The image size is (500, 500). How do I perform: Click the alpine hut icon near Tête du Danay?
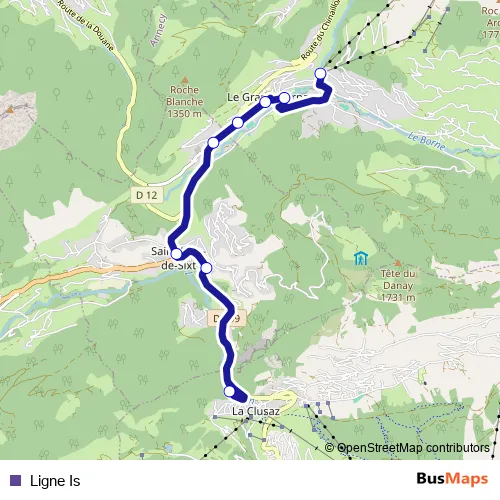coord(361,258)
